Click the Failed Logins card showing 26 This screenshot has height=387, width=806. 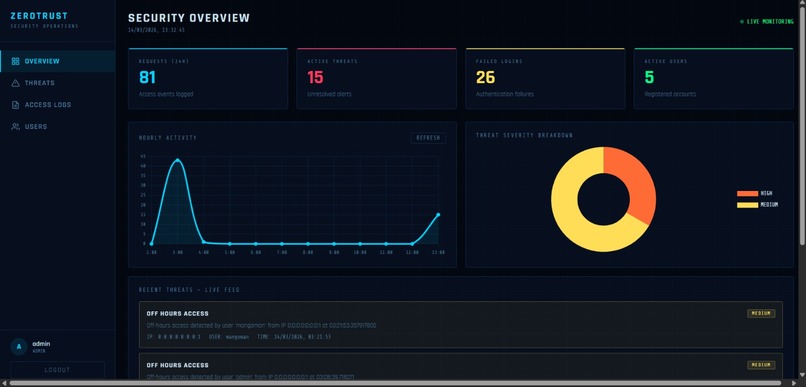(x=545, y=79)
